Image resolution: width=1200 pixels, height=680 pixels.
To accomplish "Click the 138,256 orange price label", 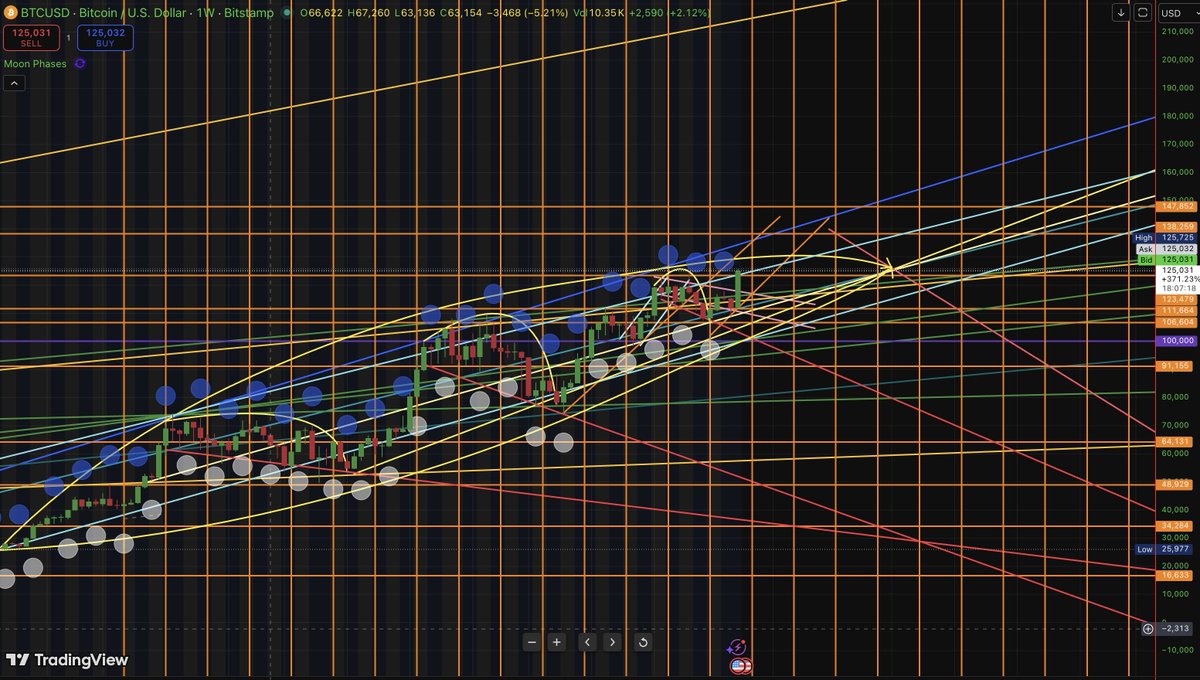I will coord(1176,227).
